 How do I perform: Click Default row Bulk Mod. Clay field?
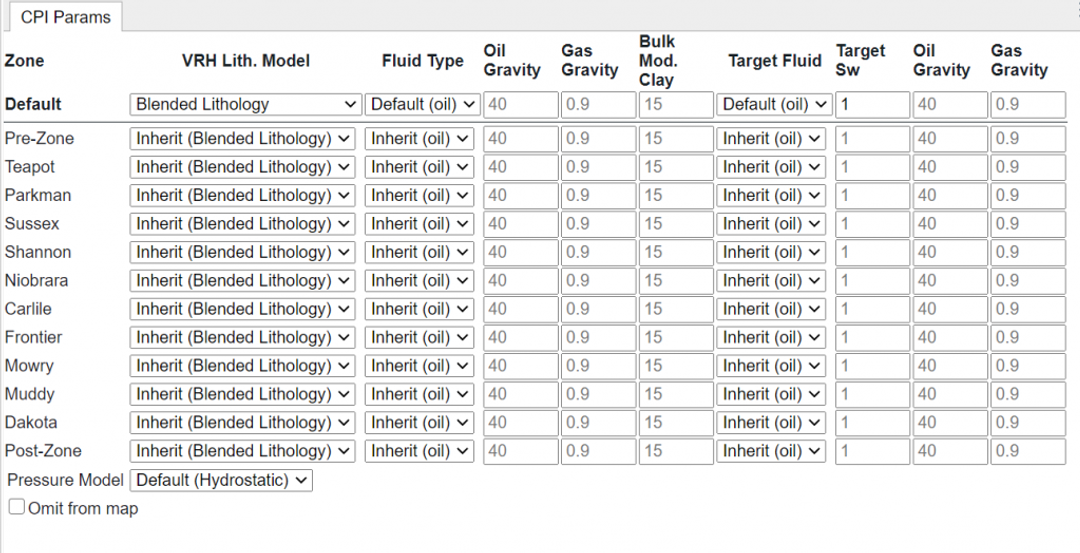pos(676,105)
